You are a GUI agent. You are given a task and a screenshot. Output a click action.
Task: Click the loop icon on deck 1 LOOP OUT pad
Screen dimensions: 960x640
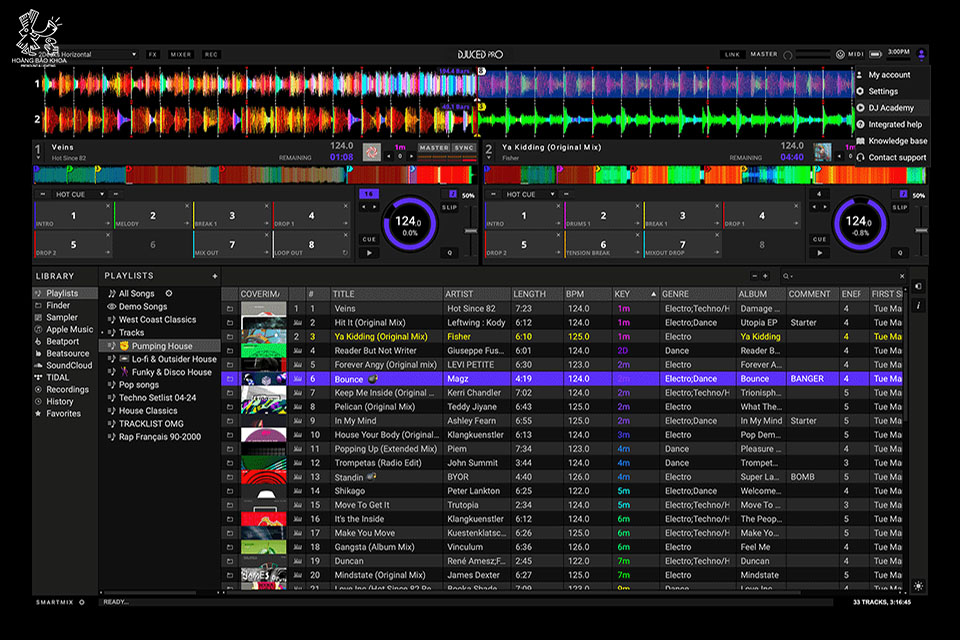(346, 252)
